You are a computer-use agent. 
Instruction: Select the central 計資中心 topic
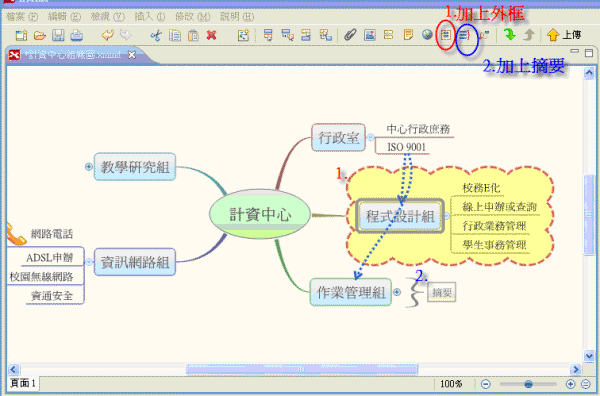click(x=260, y=214)
